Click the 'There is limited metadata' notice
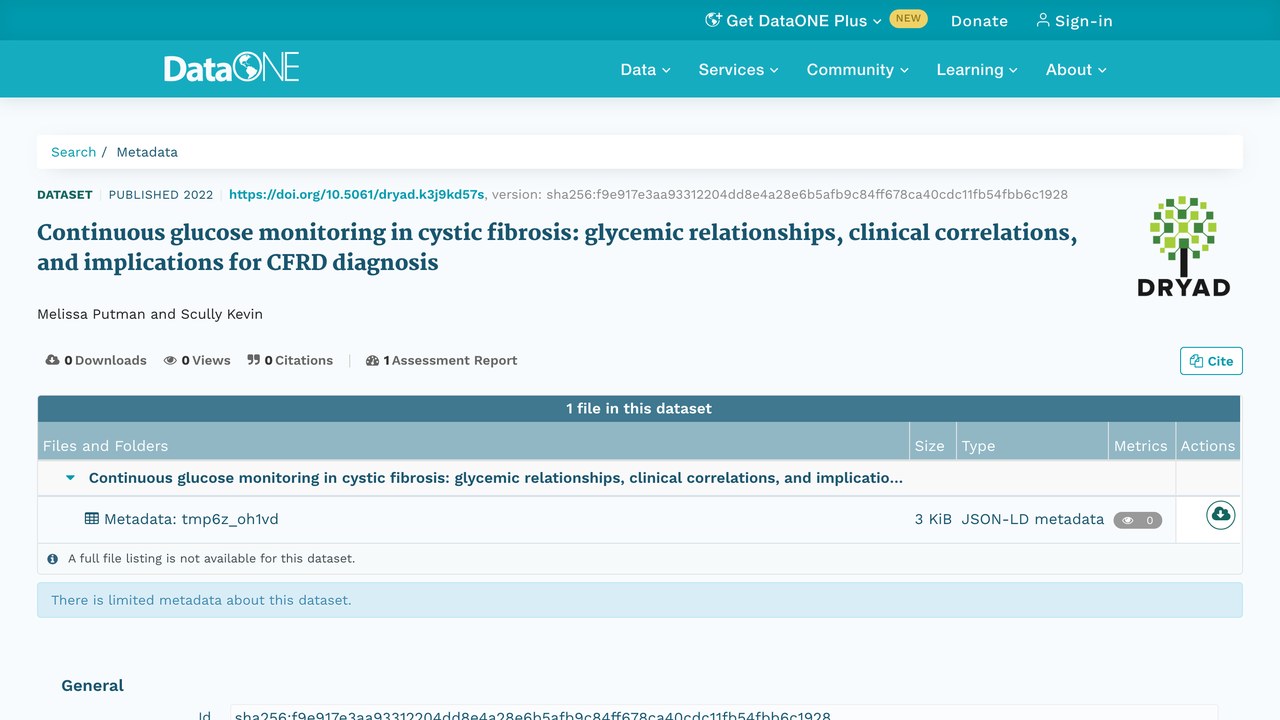Screen dimensions: 1280x720 click(x=640, y=600)
